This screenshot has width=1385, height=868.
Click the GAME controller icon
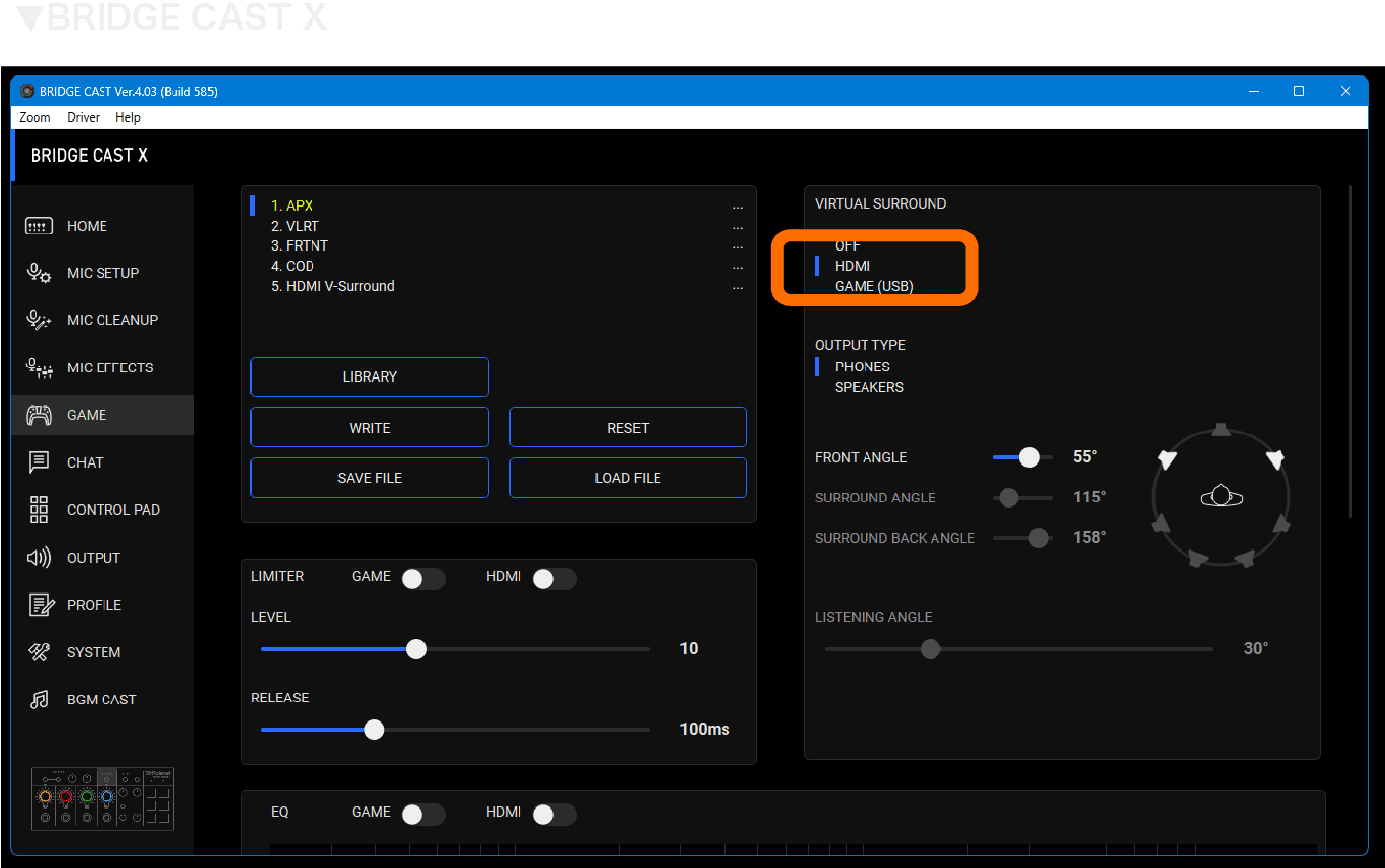click(x=38, y=415)
